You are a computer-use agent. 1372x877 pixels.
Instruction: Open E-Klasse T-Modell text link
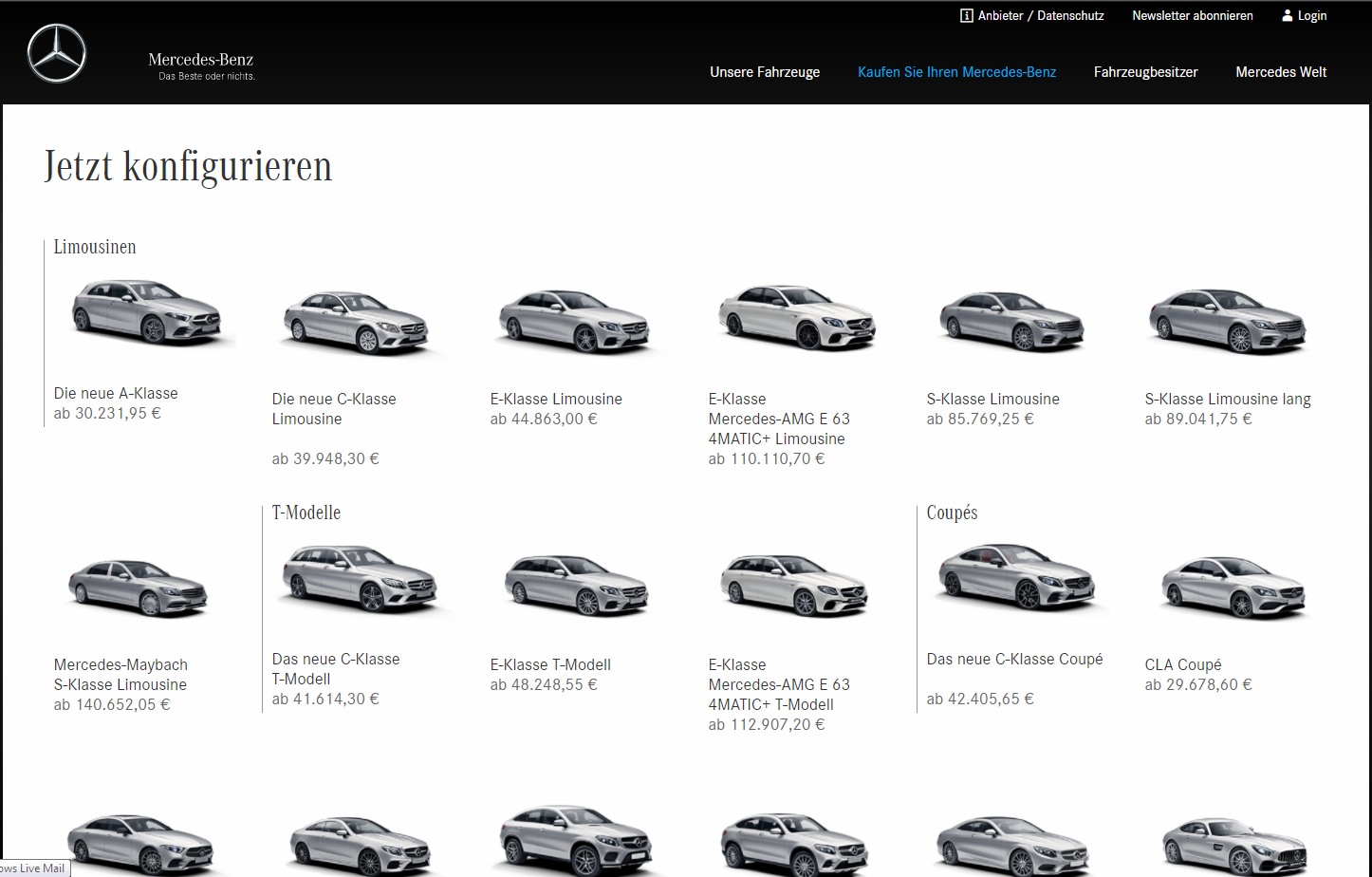coord(550,664)
